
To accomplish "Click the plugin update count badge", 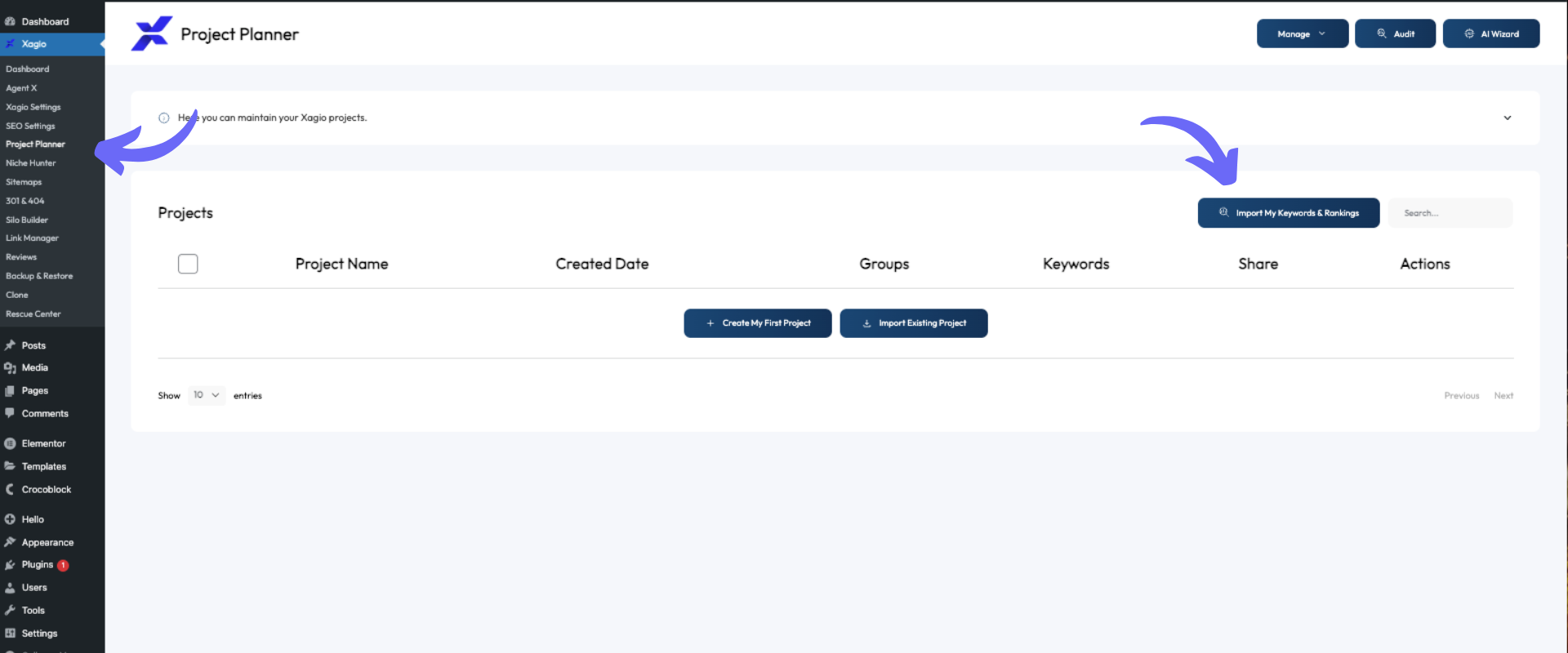I will click(x=63, y=565).
